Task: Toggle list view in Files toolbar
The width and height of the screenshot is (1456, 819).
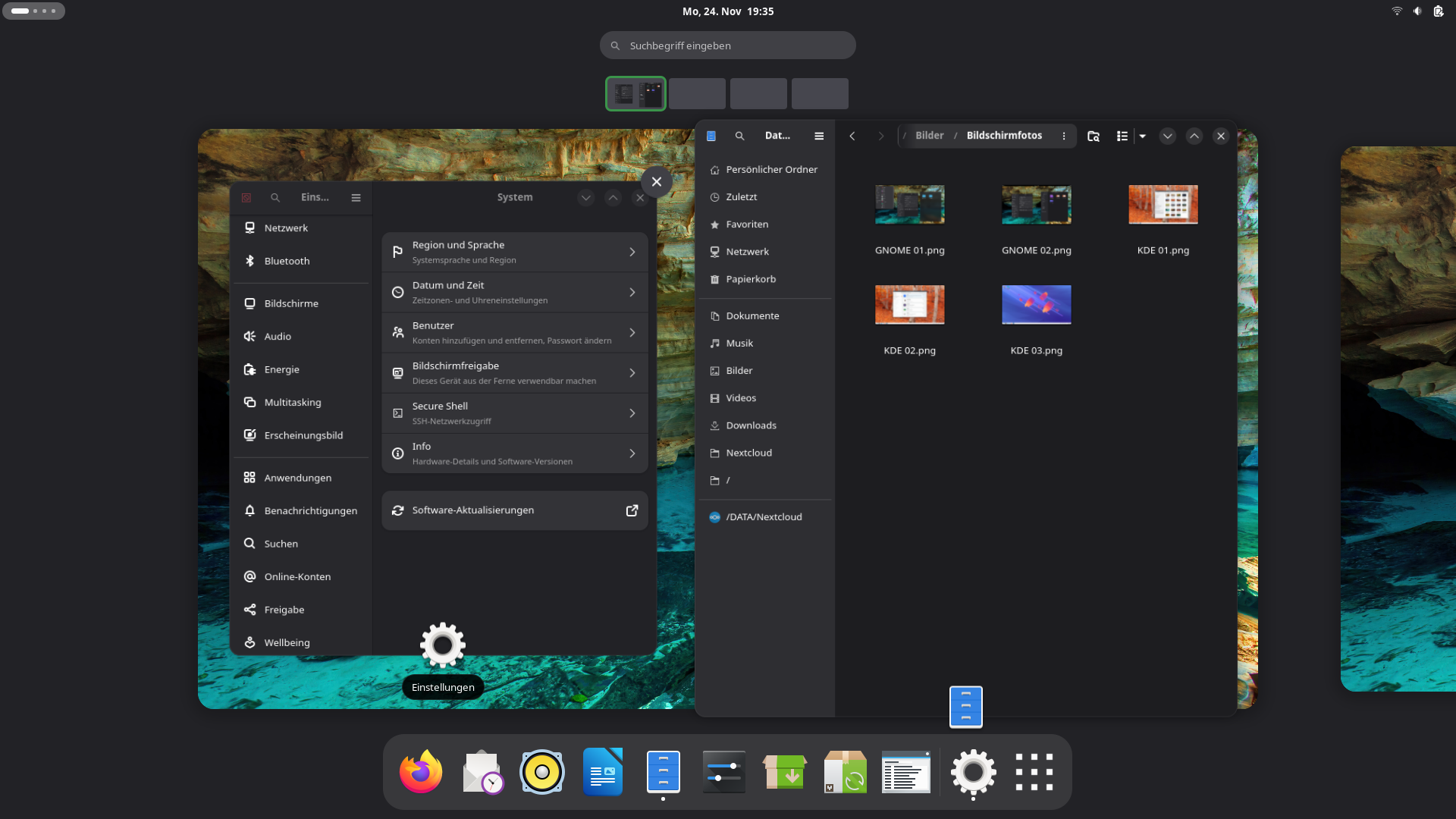Action: 1122,136
